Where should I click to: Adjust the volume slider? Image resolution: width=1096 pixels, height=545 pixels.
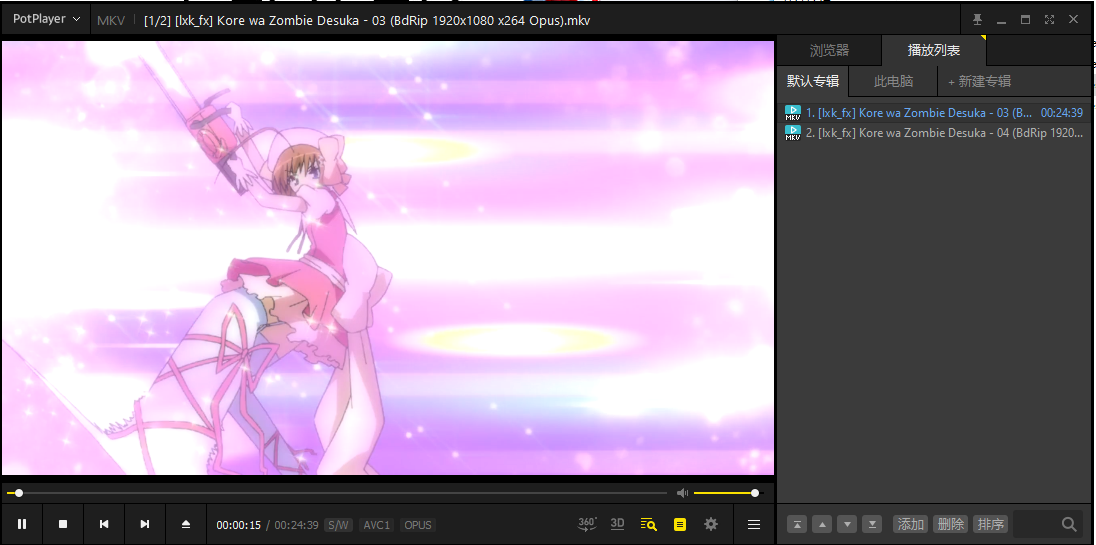727,493
